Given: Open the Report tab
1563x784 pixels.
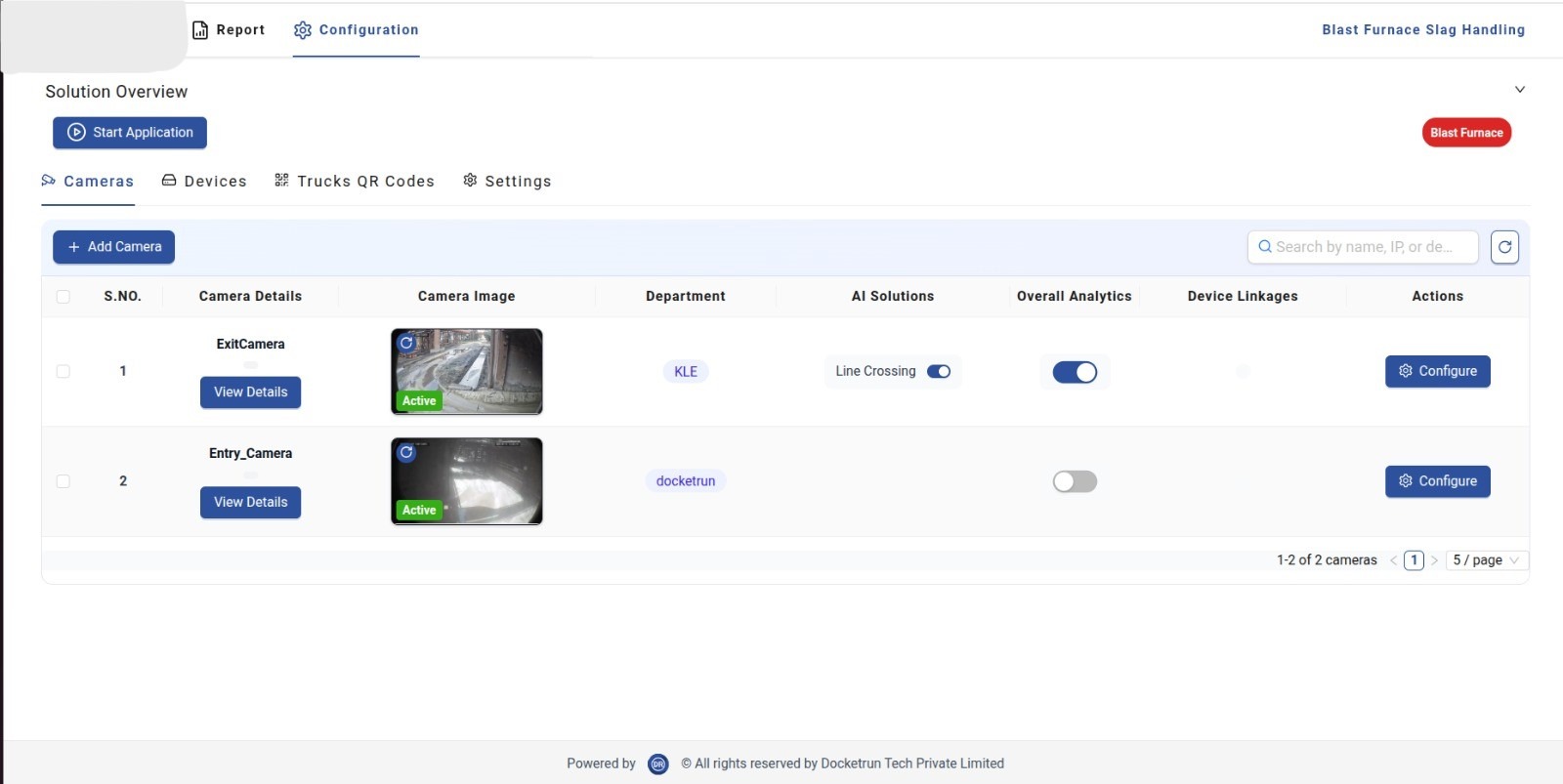Looking at the screenshot, I should pyautogui.click(x=230, y=30).
